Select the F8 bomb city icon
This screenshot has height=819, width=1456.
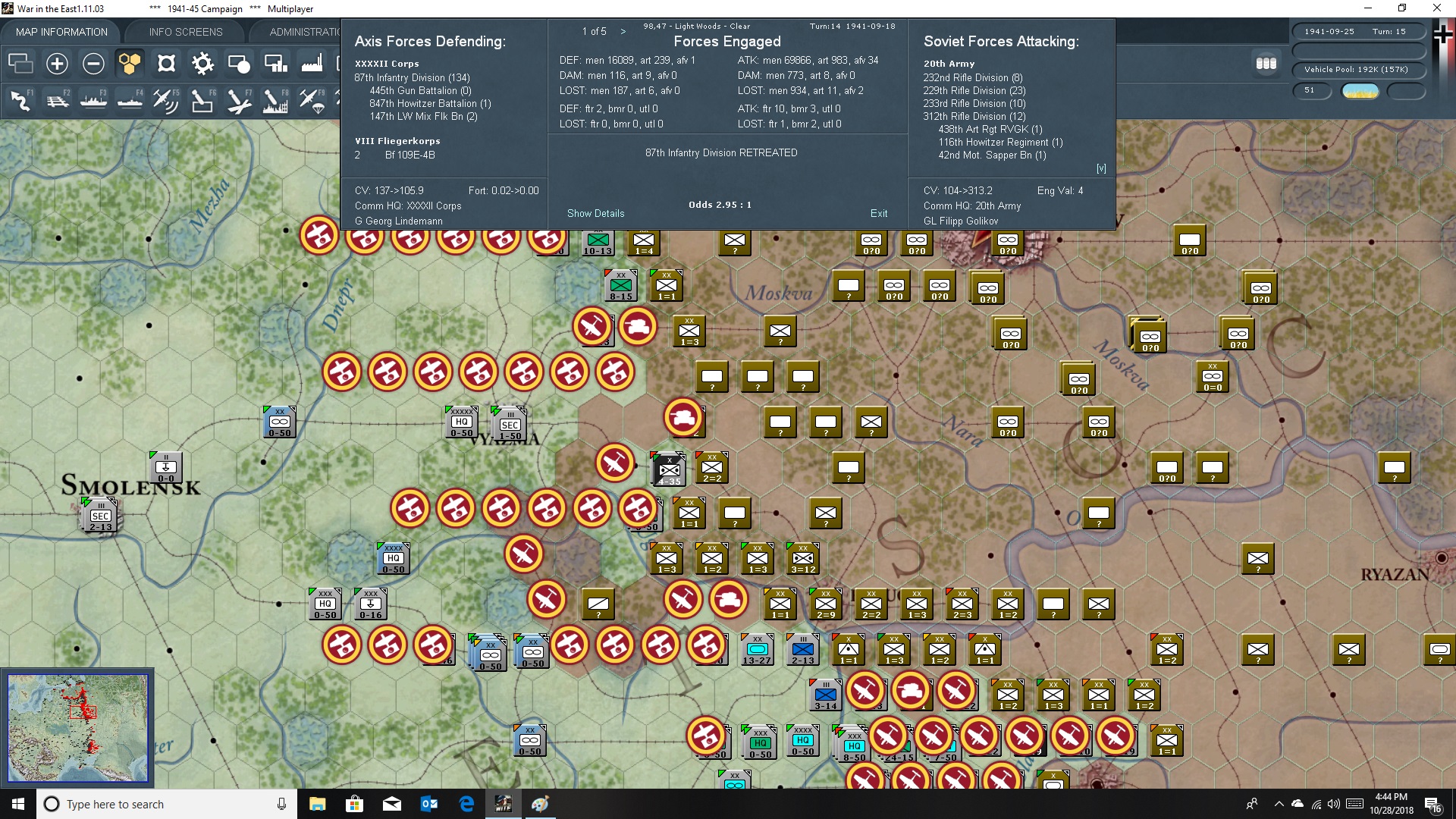275,100
